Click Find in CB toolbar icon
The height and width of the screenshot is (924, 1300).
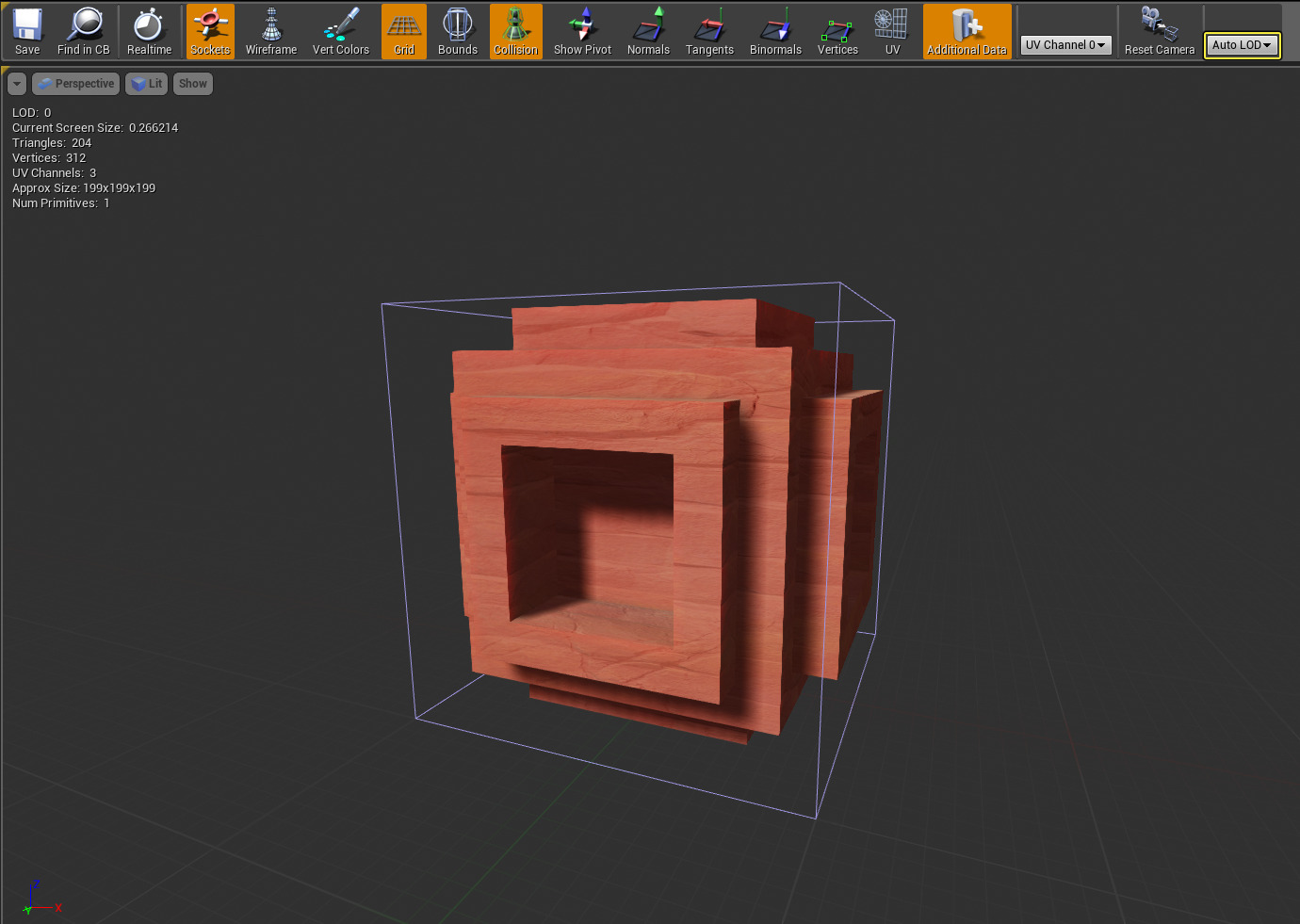83,31
